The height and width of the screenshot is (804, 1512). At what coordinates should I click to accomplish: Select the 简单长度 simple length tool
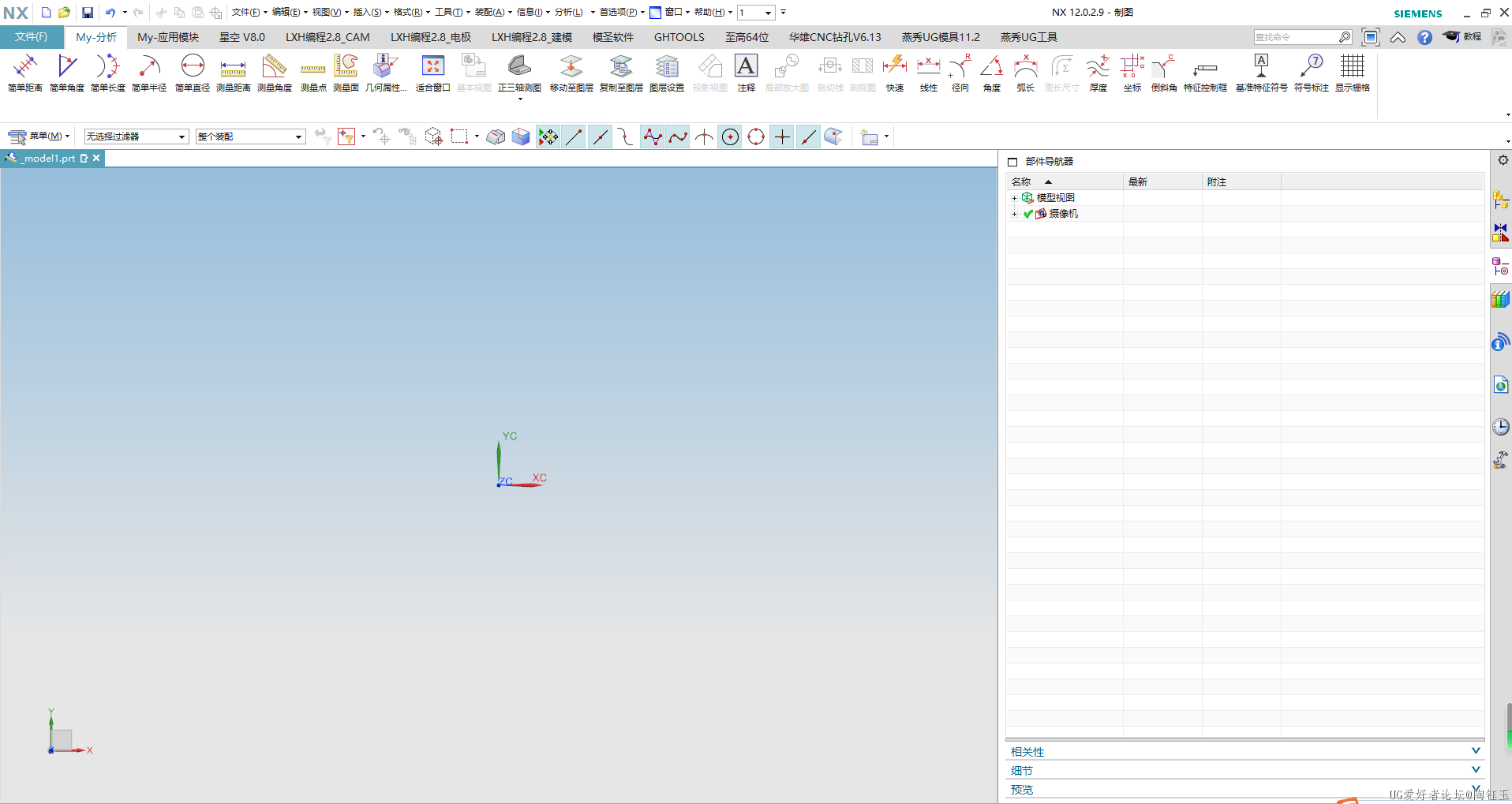pos(108,73)
